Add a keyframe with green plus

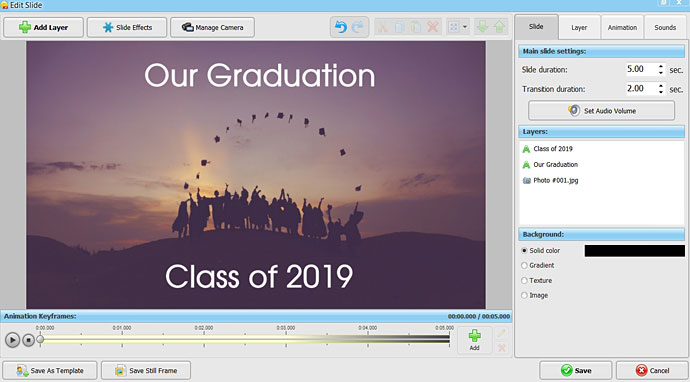(474, 340)
